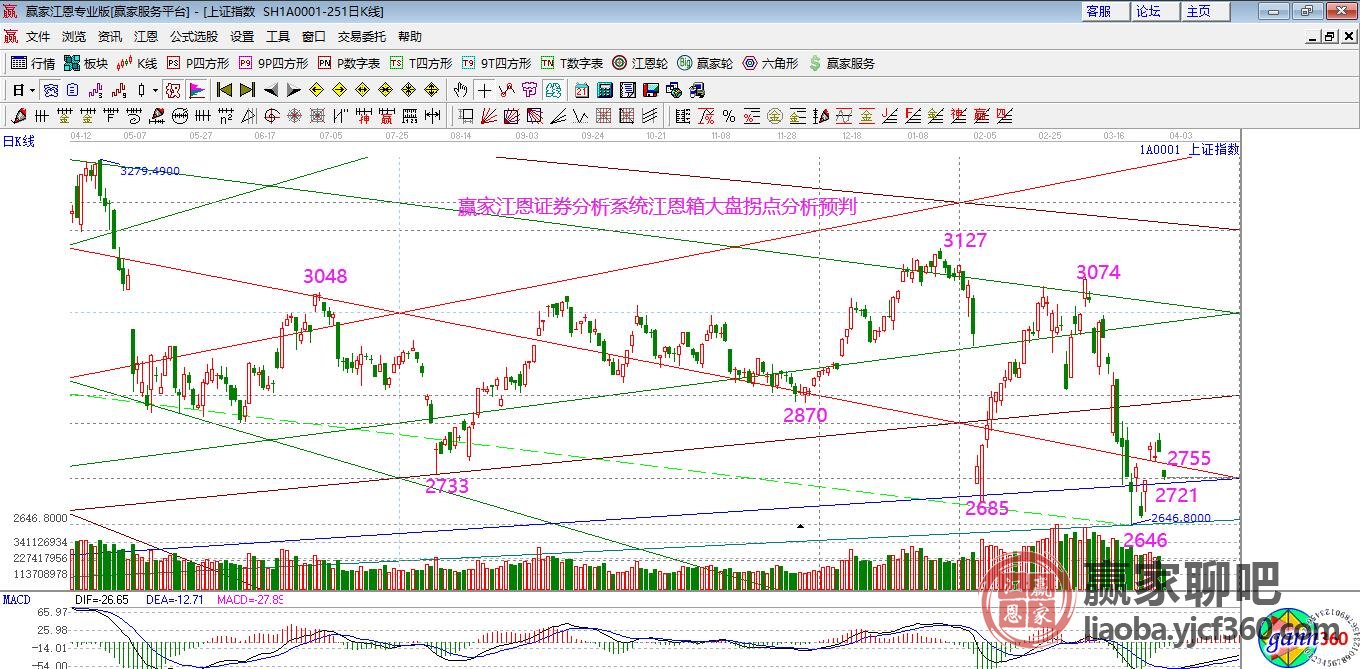The image size is (1360, 669).
Task: Open the 公式选股 menu
Action: click(194, 37)
